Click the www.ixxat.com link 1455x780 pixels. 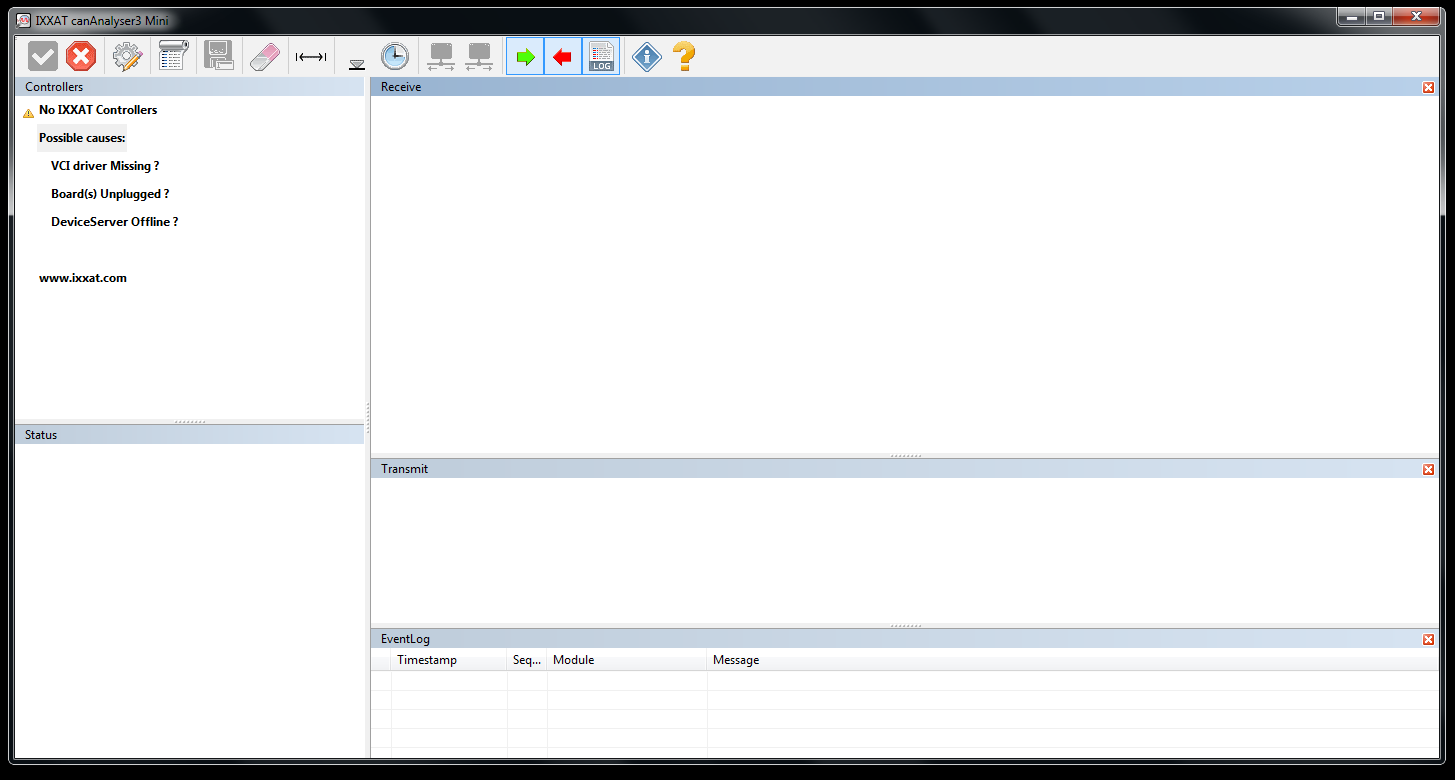click(83, 278)
